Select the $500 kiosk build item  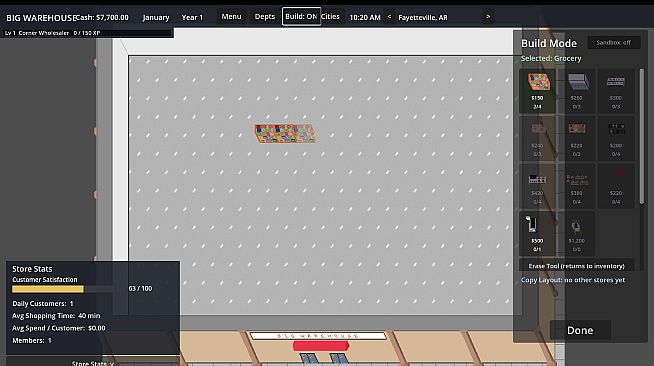pos(538,233)
